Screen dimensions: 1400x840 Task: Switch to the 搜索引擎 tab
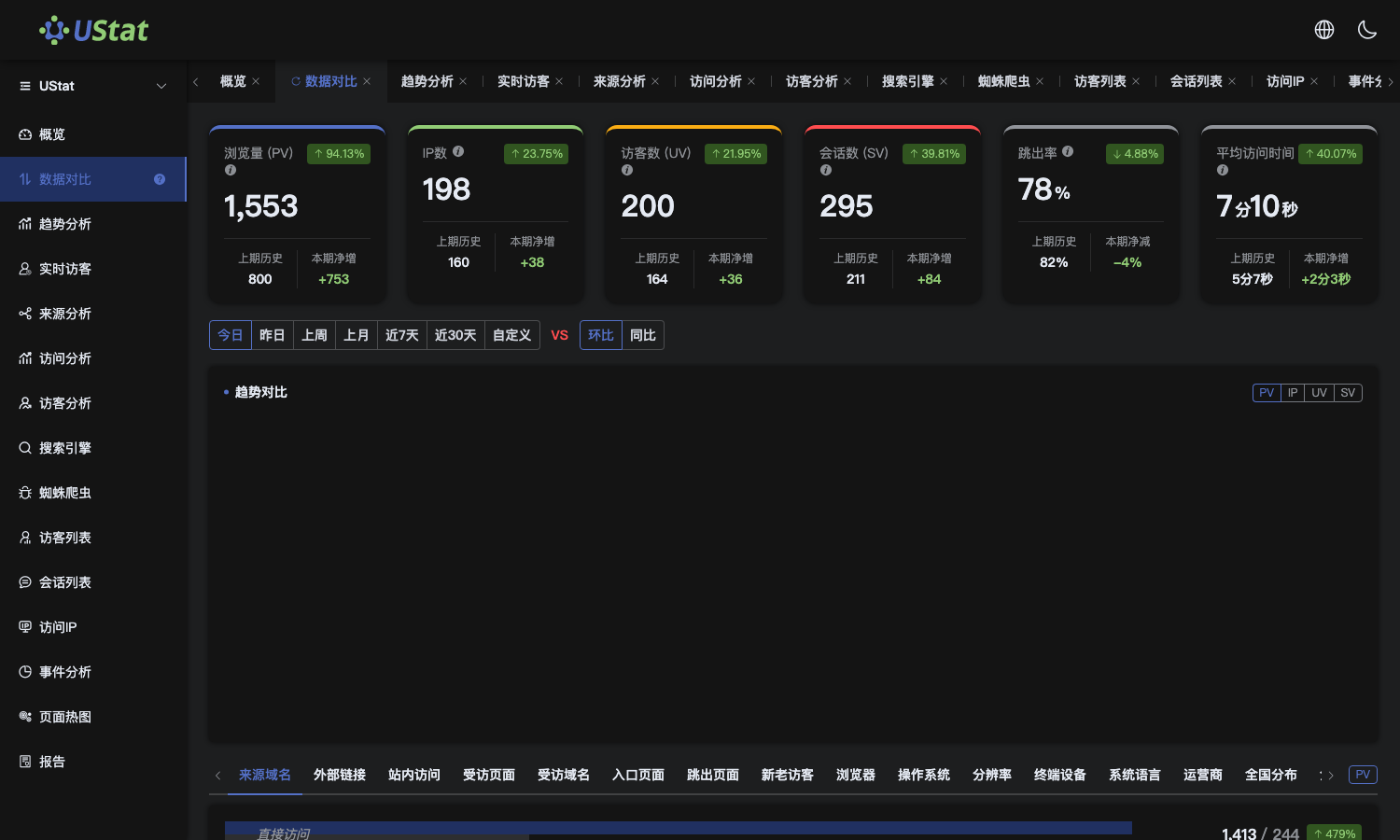907,81
